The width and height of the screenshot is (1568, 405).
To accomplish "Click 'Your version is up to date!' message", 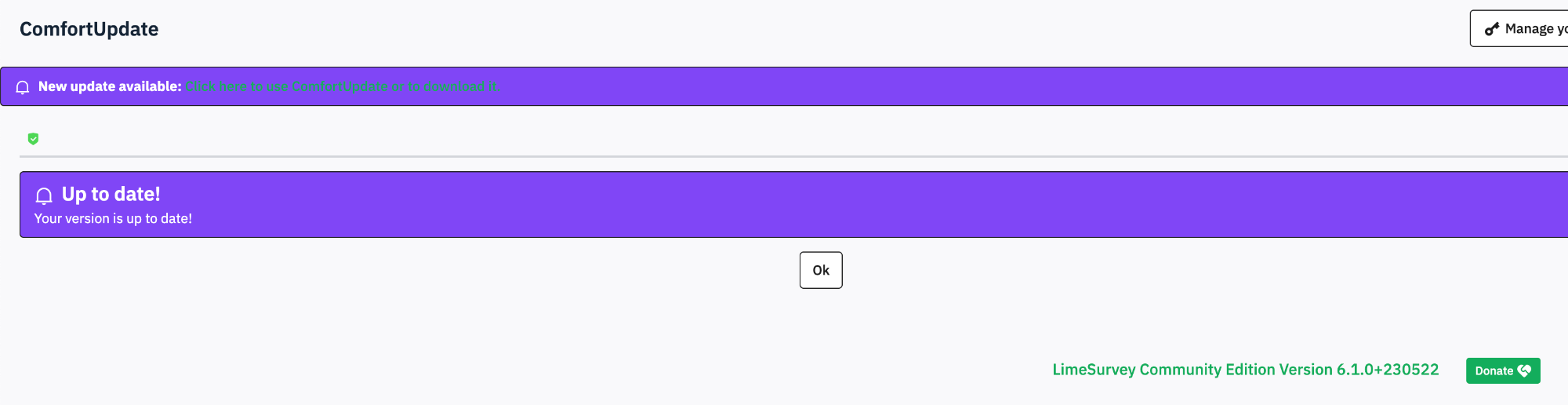I will click(x=113, y=219).
